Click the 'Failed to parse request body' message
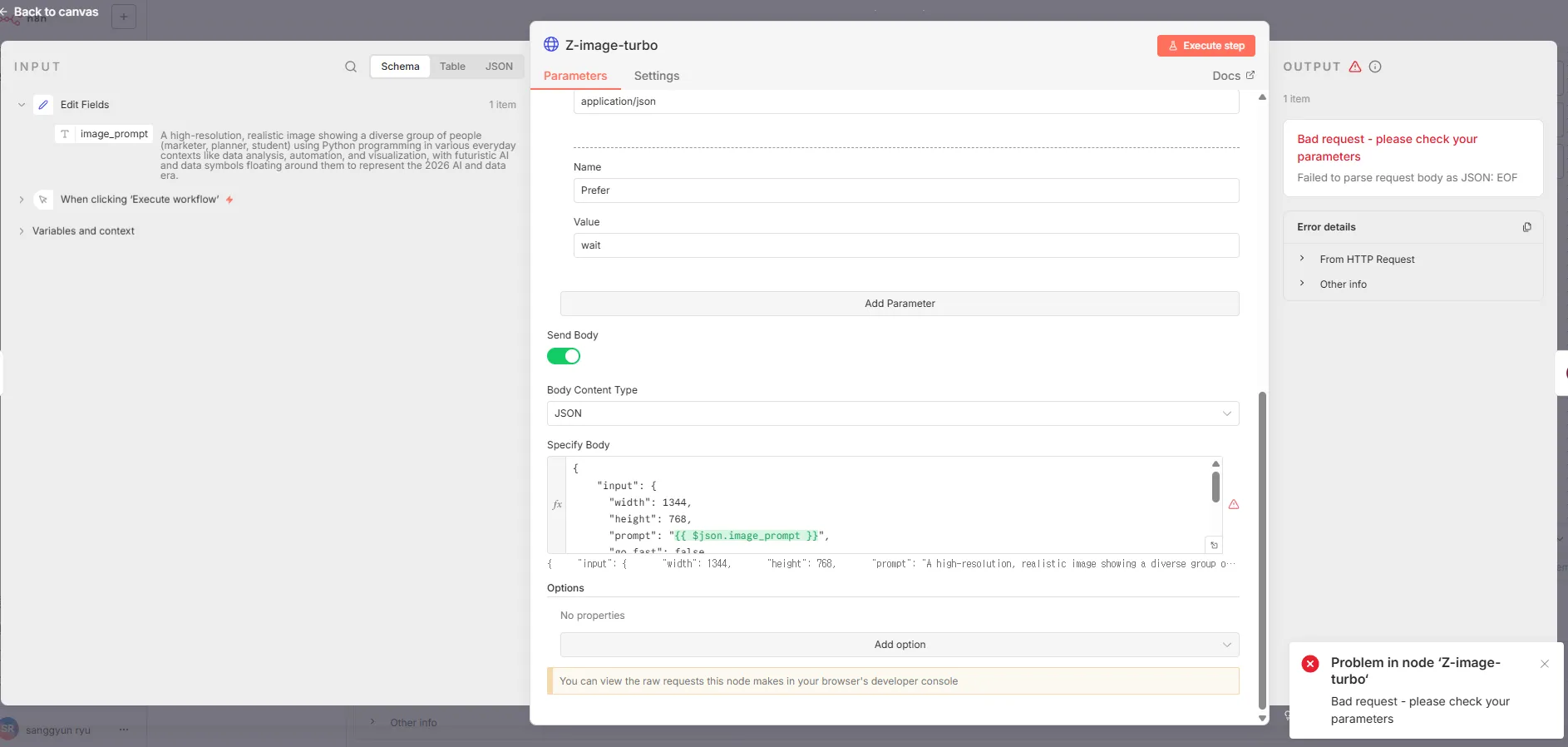The width and height of the screenshot is (1568, 747). pos(1407,178)
